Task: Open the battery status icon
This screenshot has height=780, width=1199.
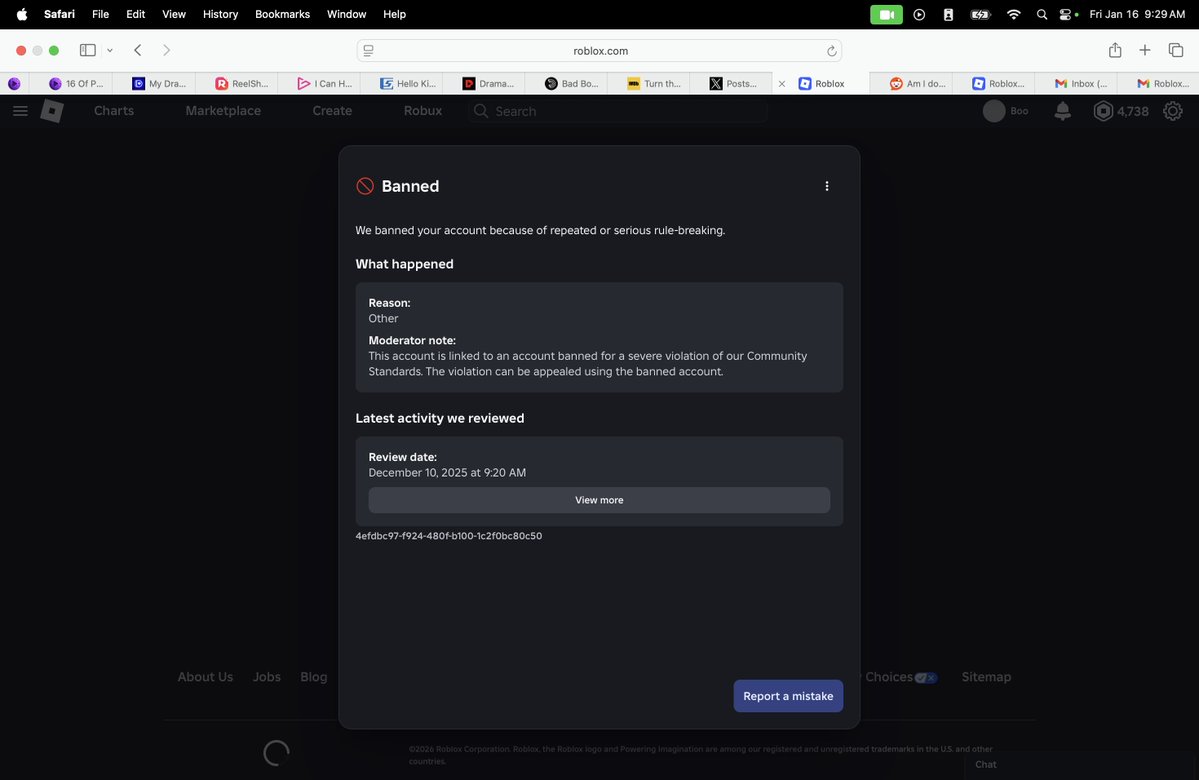Action: click(x=980, y=15)
